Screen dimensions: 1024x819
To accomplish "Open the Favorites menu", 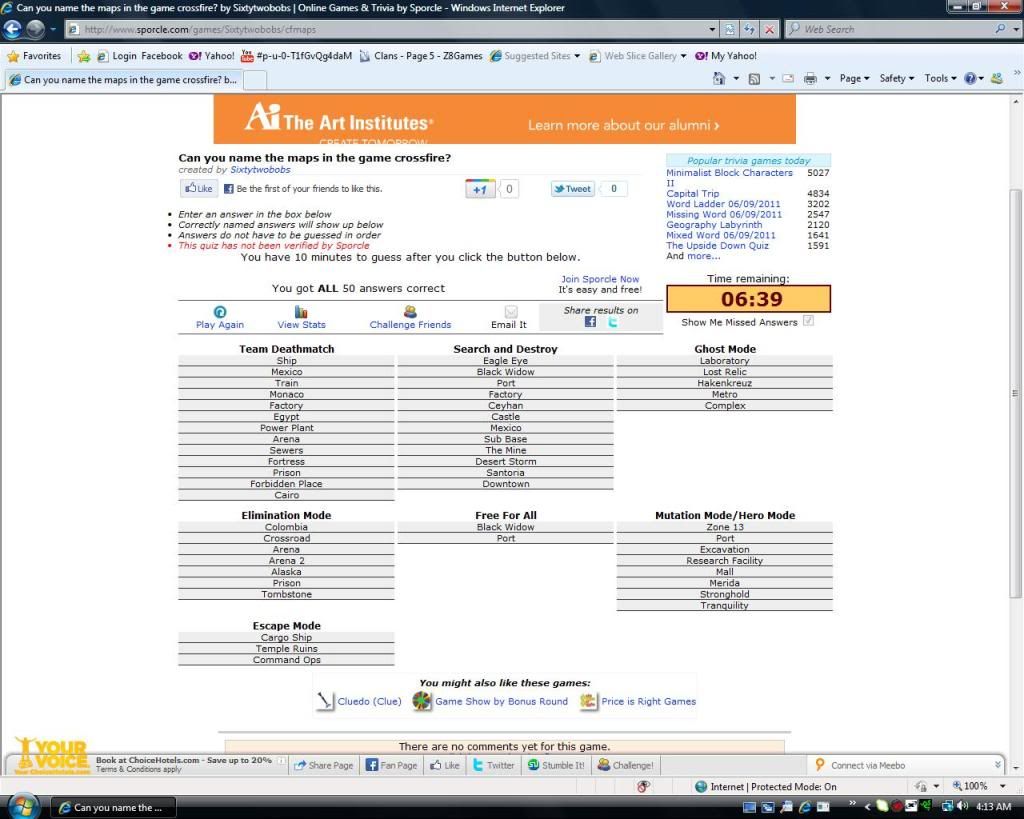I will click(x=34, y=56).
